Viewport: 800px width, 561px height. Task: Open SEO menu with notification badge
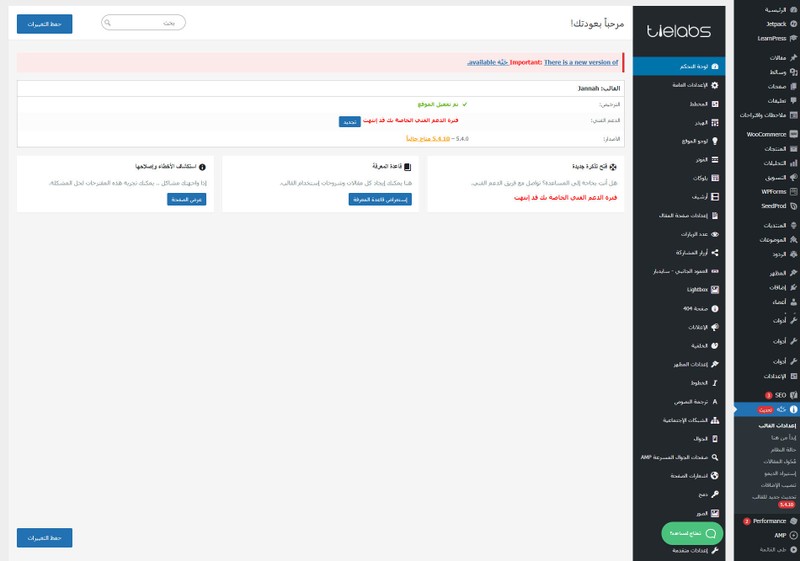point(767,395)
